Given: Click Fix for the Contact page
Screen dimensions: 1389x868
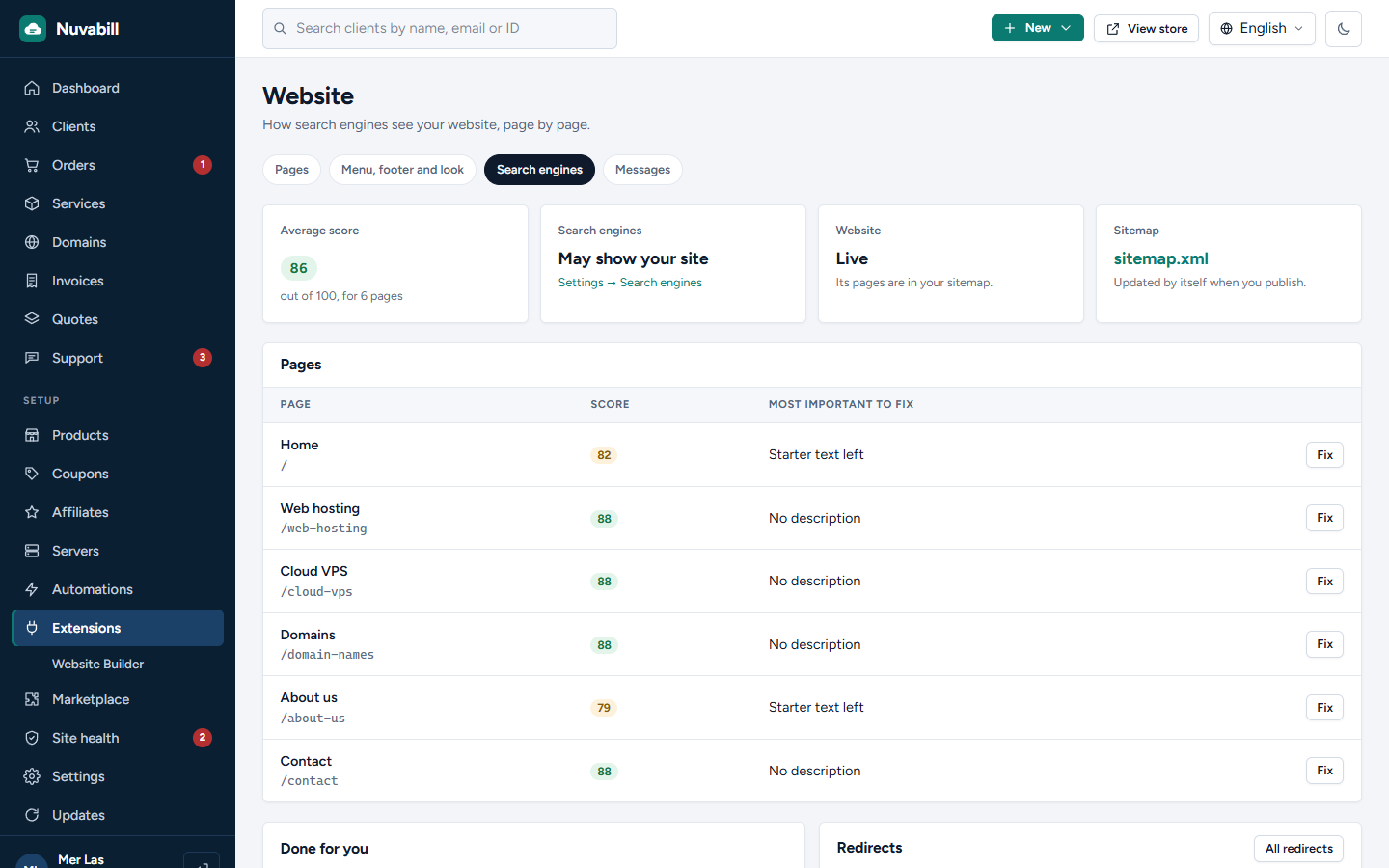Looking at the screenshot, I should pyautogui.click(x=1324, y=771).
